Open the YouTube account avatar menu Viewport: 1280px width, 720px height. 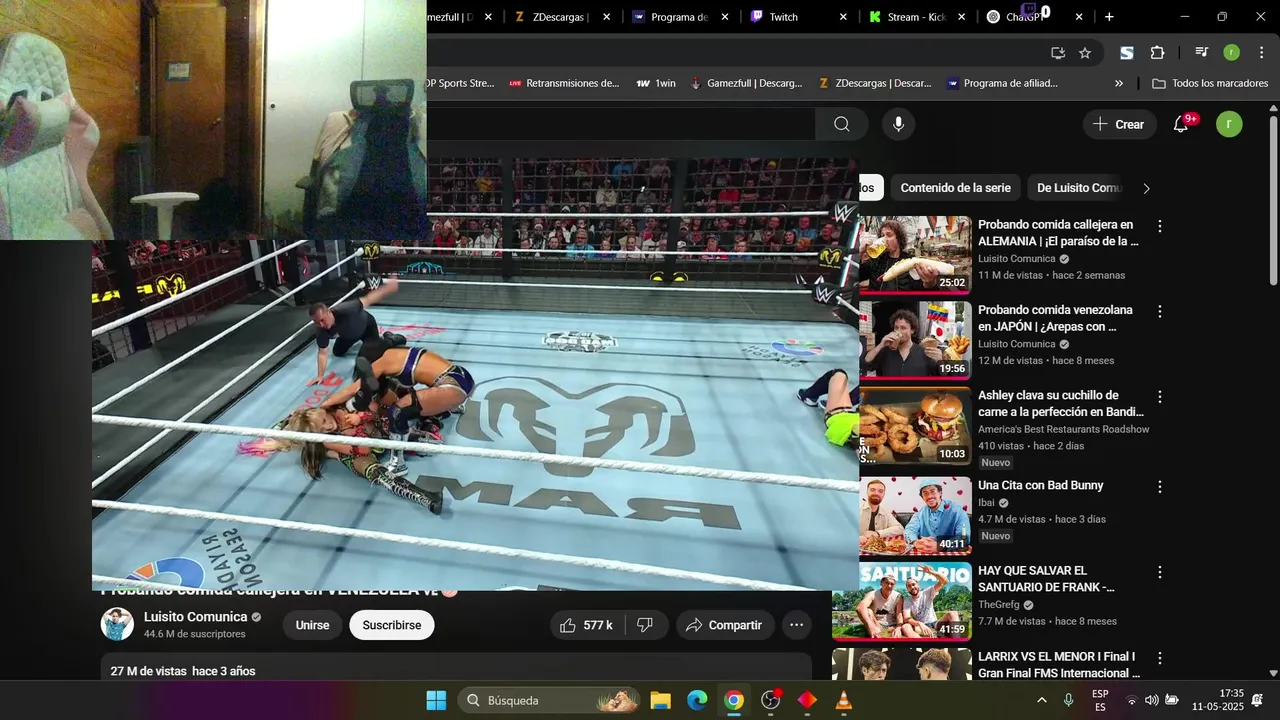tap(1229, 124)
